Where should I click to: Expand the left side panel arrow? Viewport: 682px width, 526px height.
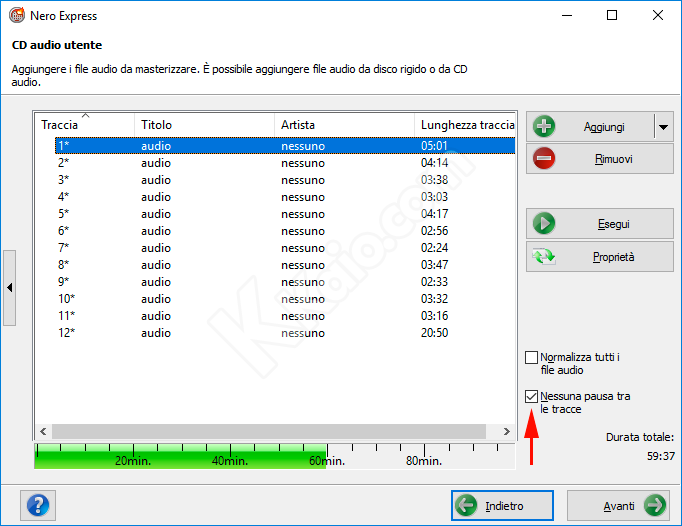[10, 288]
